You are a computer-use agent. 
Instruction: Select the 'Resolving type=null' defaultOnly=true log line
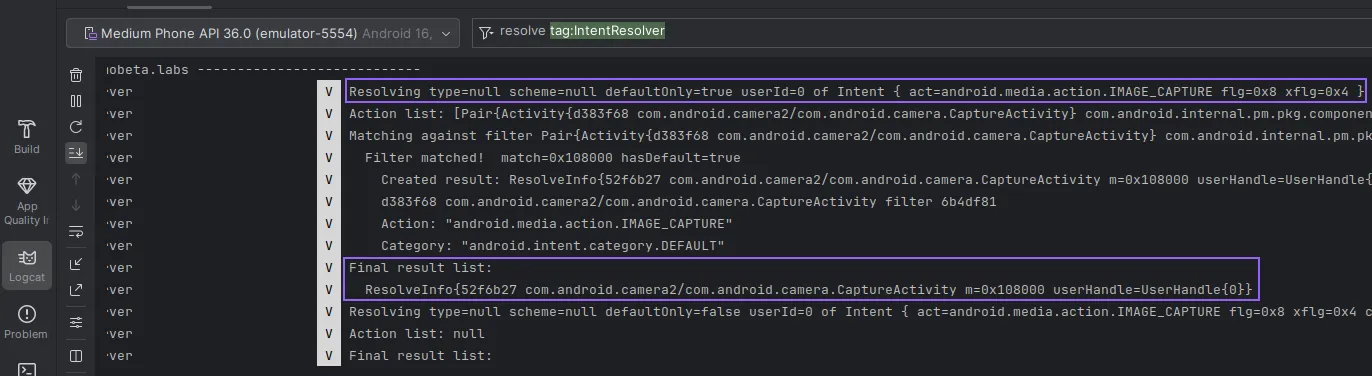(x=856, y=92)
